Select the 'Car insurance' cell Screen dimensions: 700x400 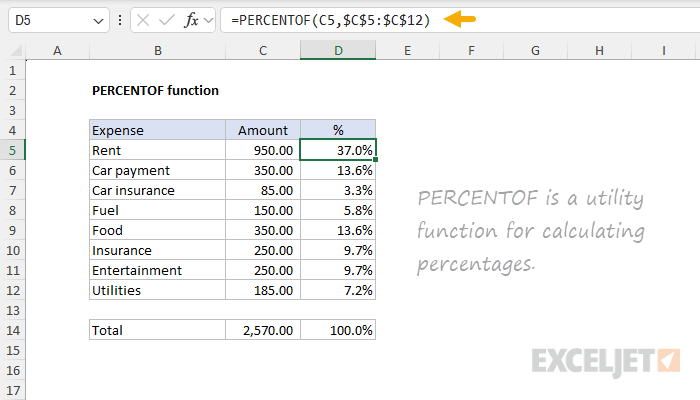pos(158,191)
